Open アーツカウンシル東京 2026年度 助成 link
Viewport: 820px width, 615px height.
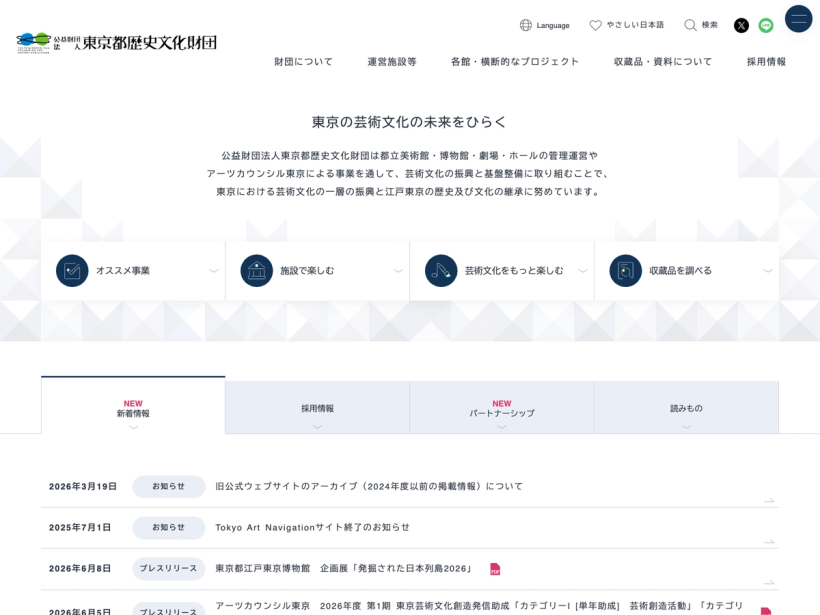click(x=479, y=608)
